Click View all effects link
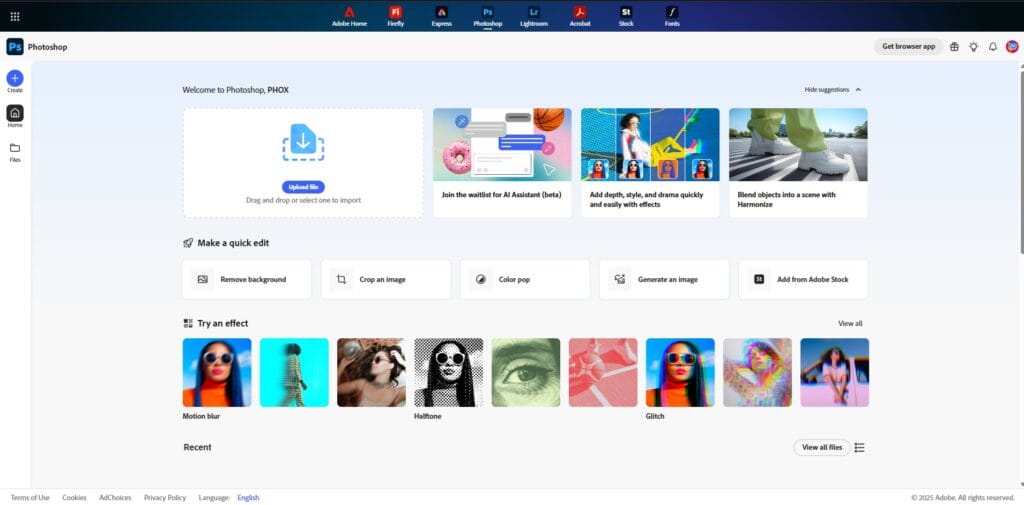 pyautogui.click(x=850, y=323)
